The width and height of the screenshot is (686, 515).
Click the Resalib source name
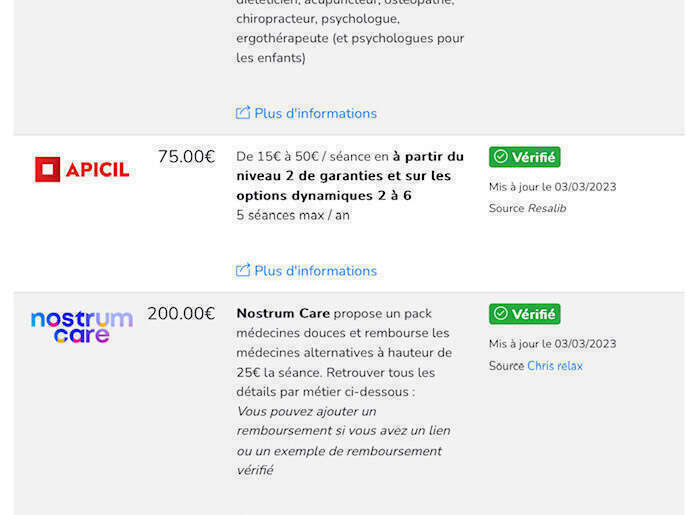pyautogui.click(x=546, y=208)
